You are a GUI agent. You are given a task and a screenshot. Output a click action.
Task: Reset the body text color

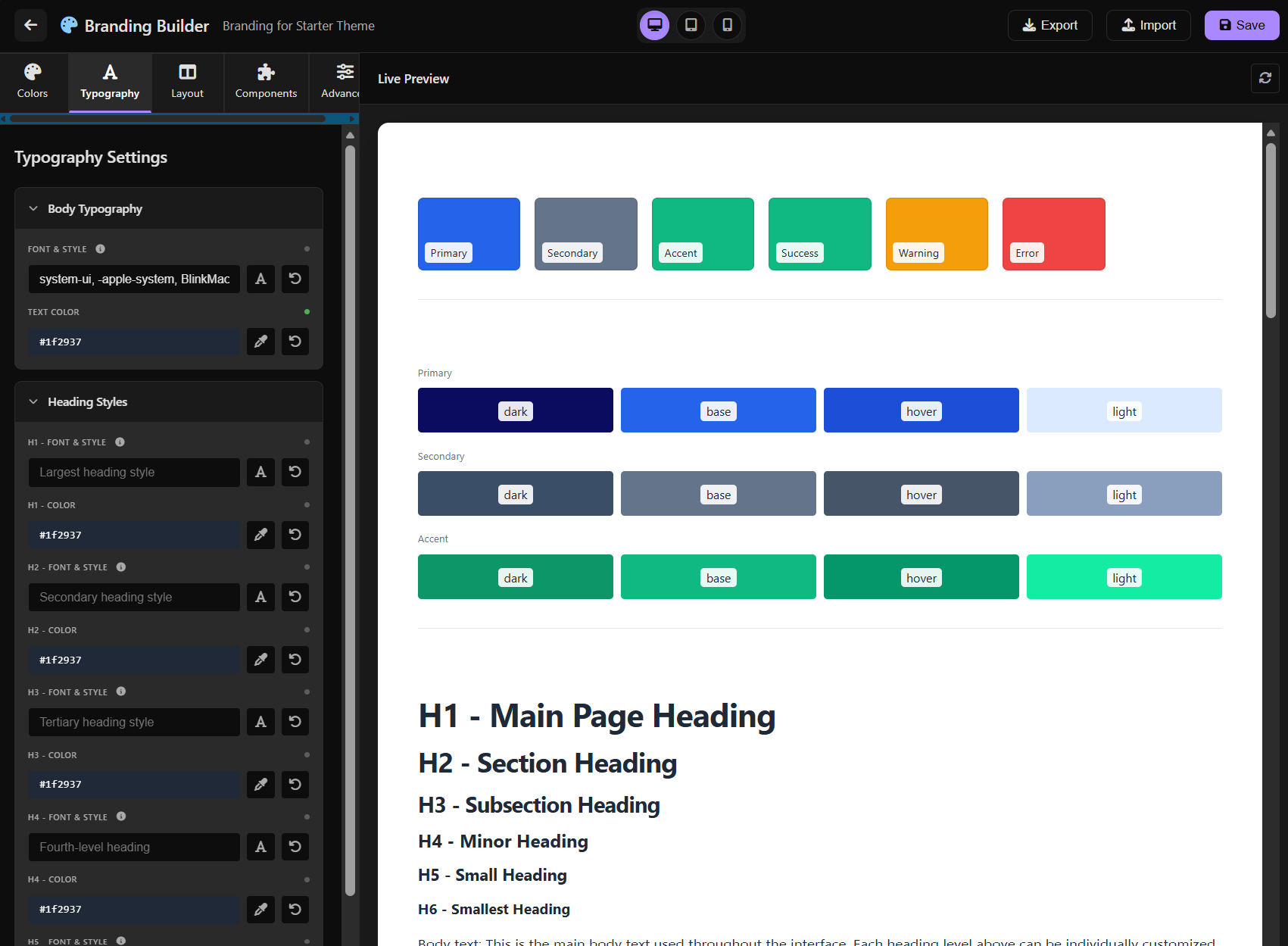tap(295, 342)
